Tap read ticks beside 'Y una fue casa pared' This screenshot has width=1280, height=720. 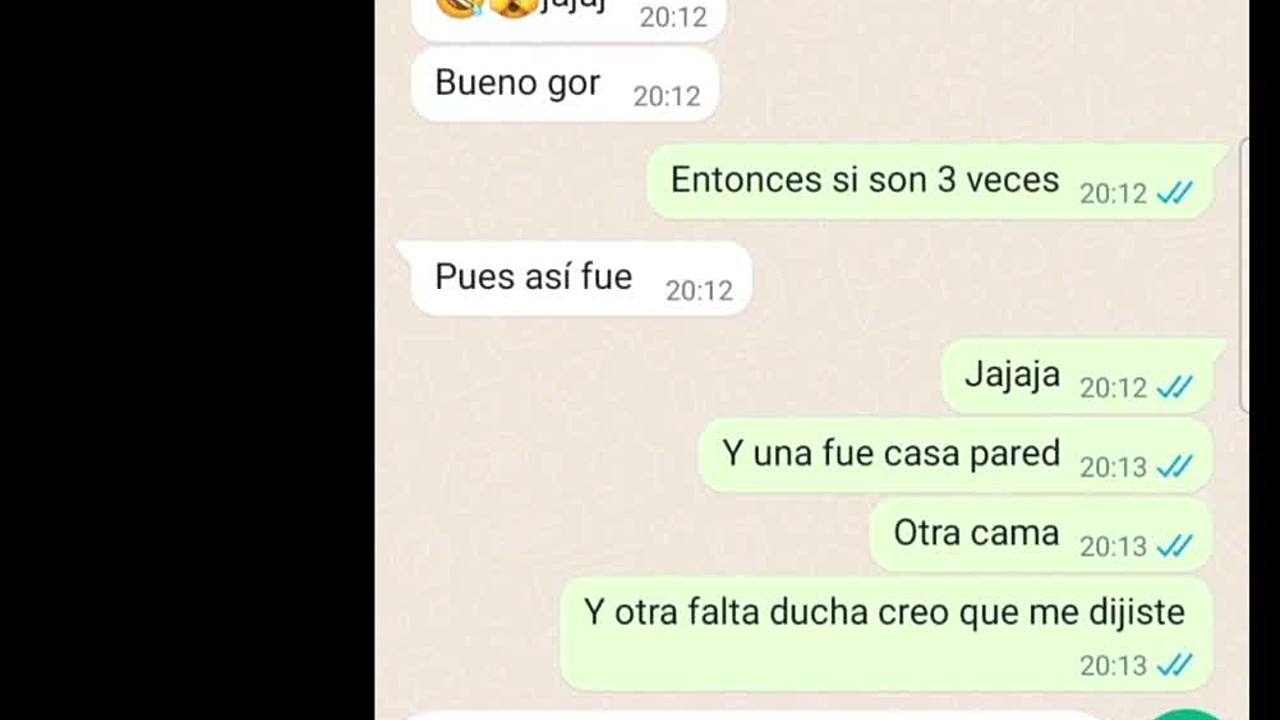[1174, 466]
